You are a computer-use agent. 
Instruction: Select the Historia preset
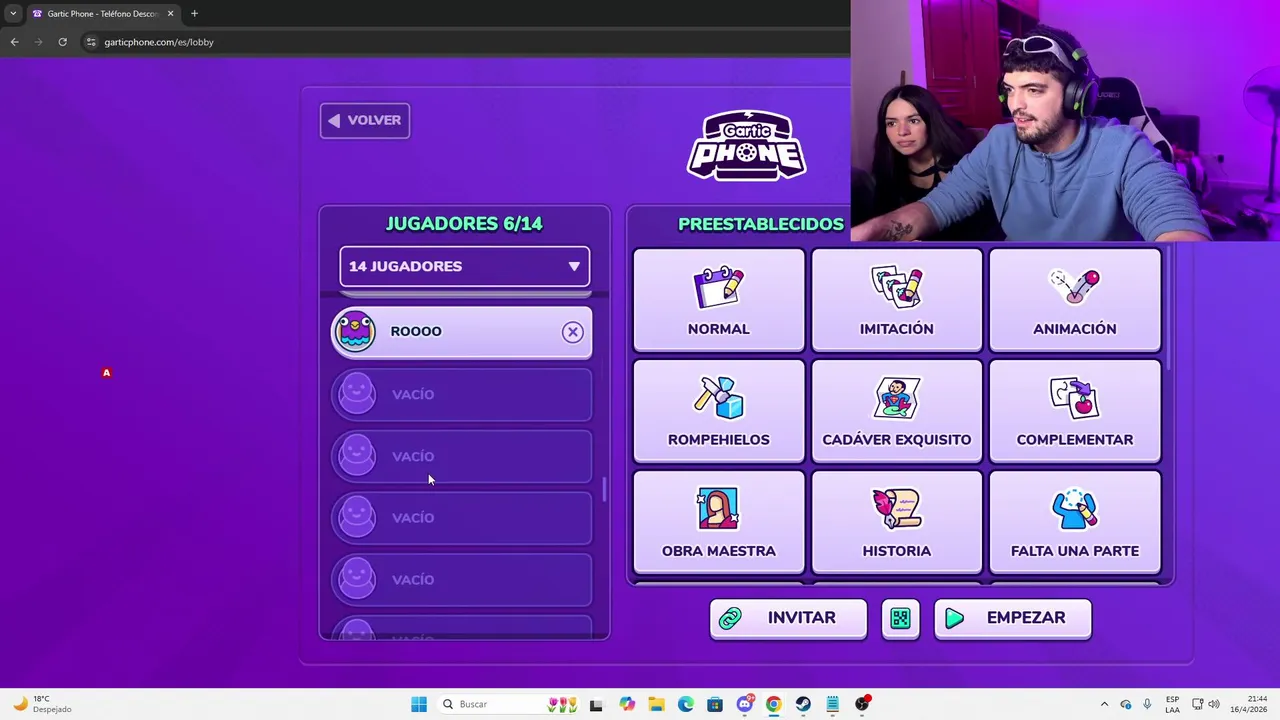896,521
